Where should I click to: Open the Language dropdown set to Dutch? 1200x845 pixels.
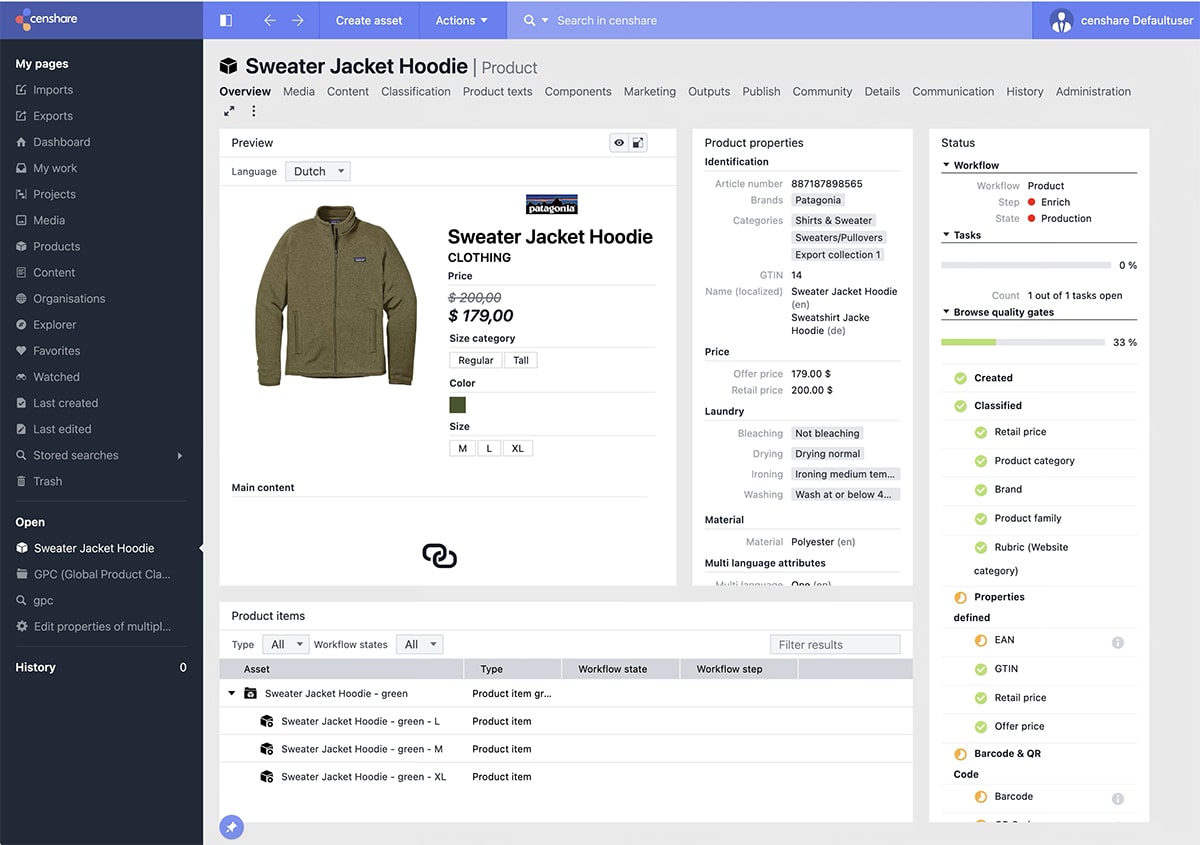point(318,171)
